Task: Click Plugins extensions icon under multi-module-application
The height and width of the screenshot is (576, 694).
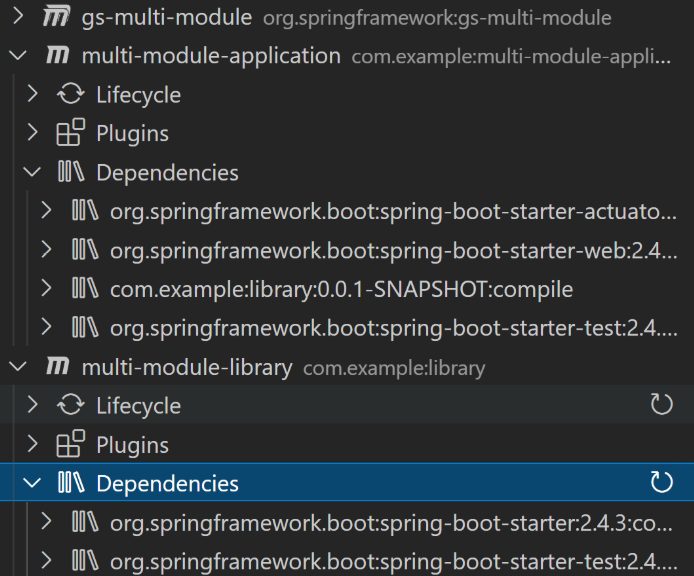Action: pyautogui.click(x=70, y=132)
